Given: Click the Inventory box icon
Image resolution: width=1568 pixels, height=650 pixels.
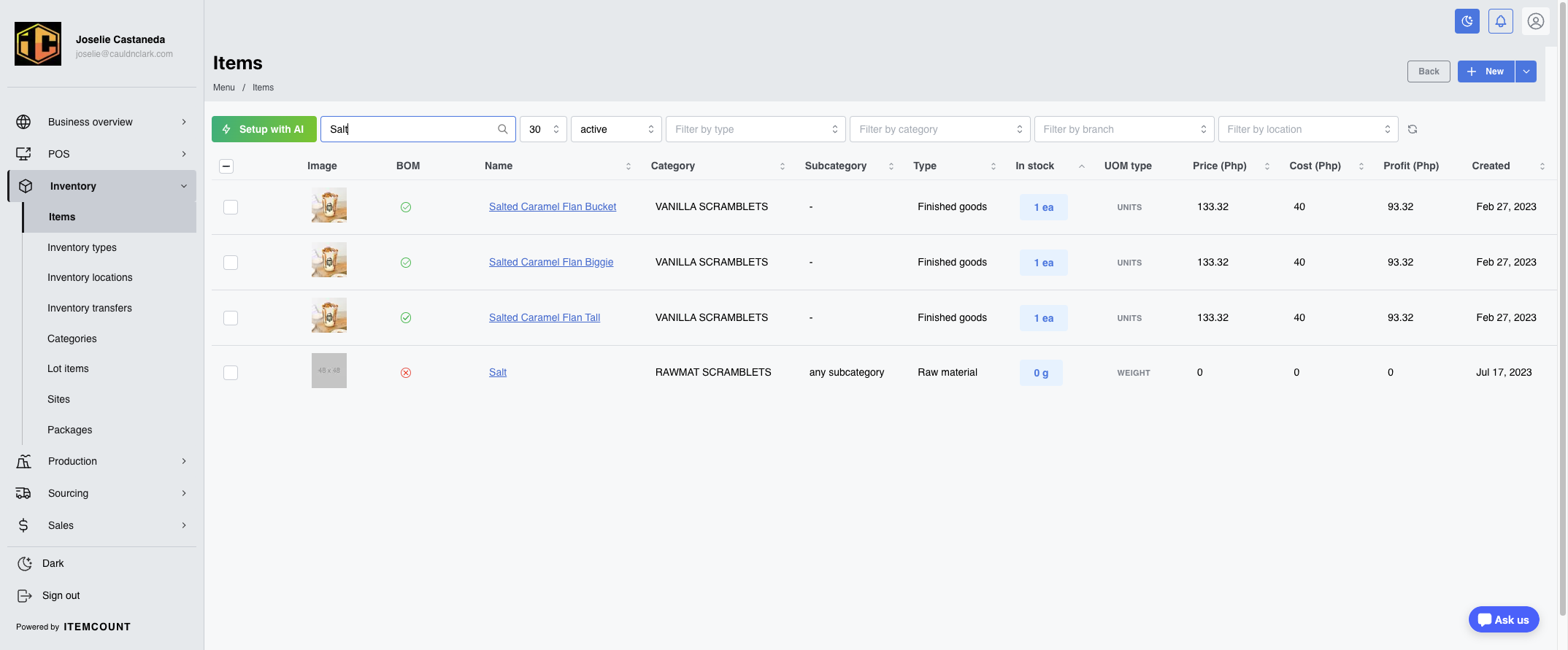Looking at the screenshot, I should click(26, 186).
